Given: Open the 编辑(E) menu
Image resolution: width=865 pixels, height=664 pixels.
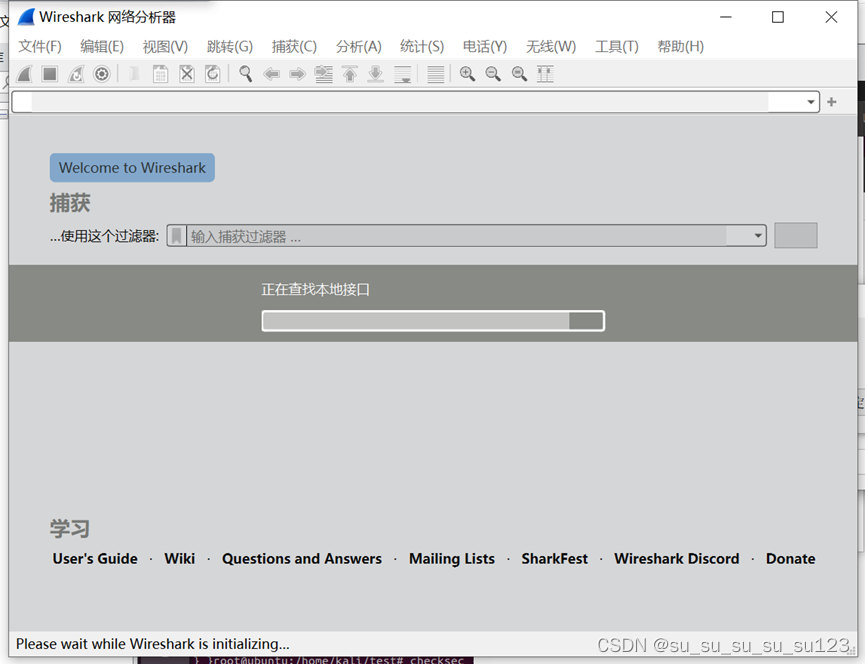Looking at the screenshot, I should (x=102, y=46).
